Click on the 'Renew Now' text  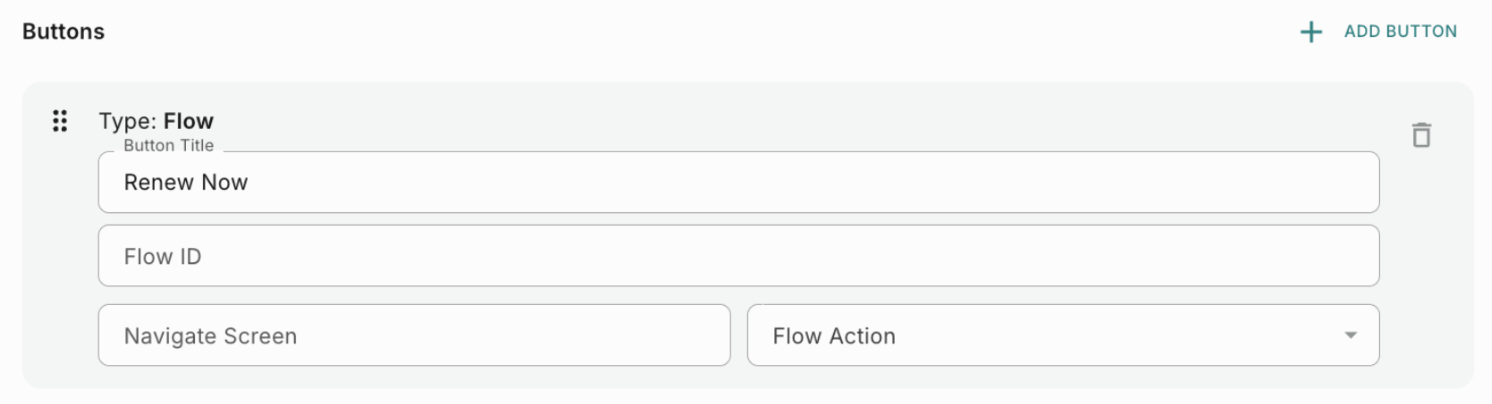pos(186,183)
